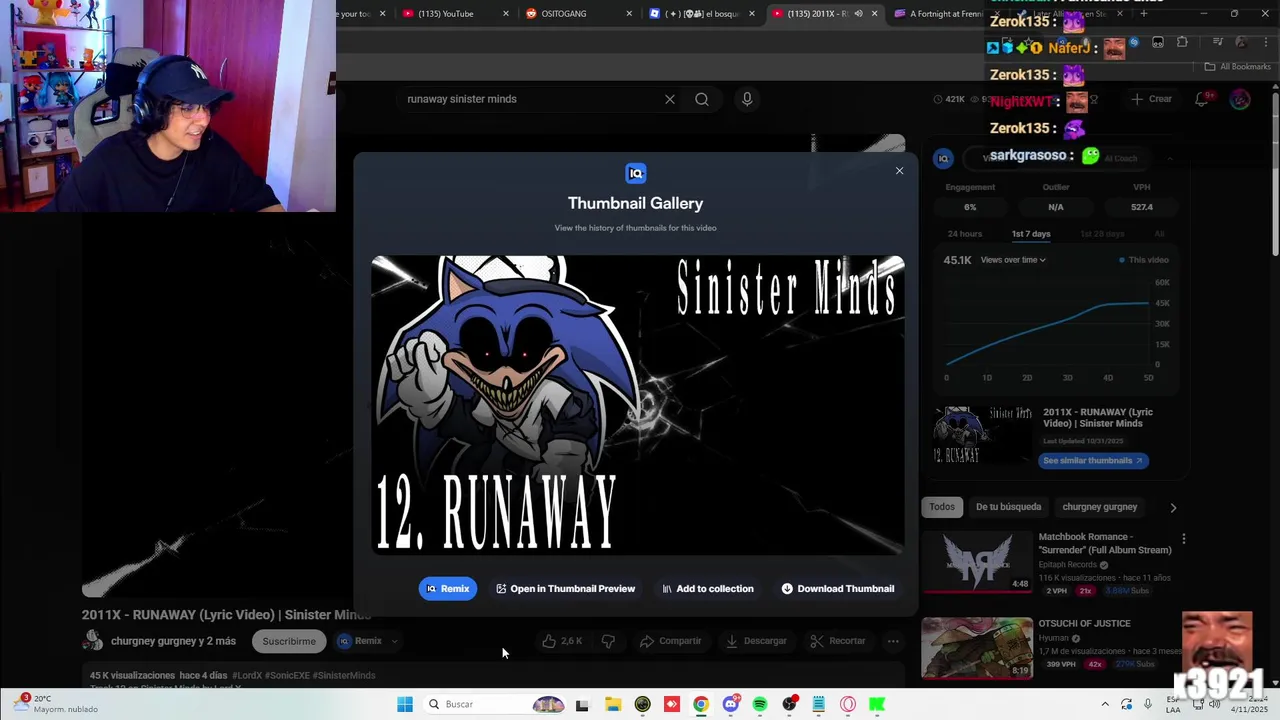This screenshot has width=1280, height=720.
Task: Click video title '2011X - RUNAWAY (Lyric Video)'
Action: tap(226, 615)
